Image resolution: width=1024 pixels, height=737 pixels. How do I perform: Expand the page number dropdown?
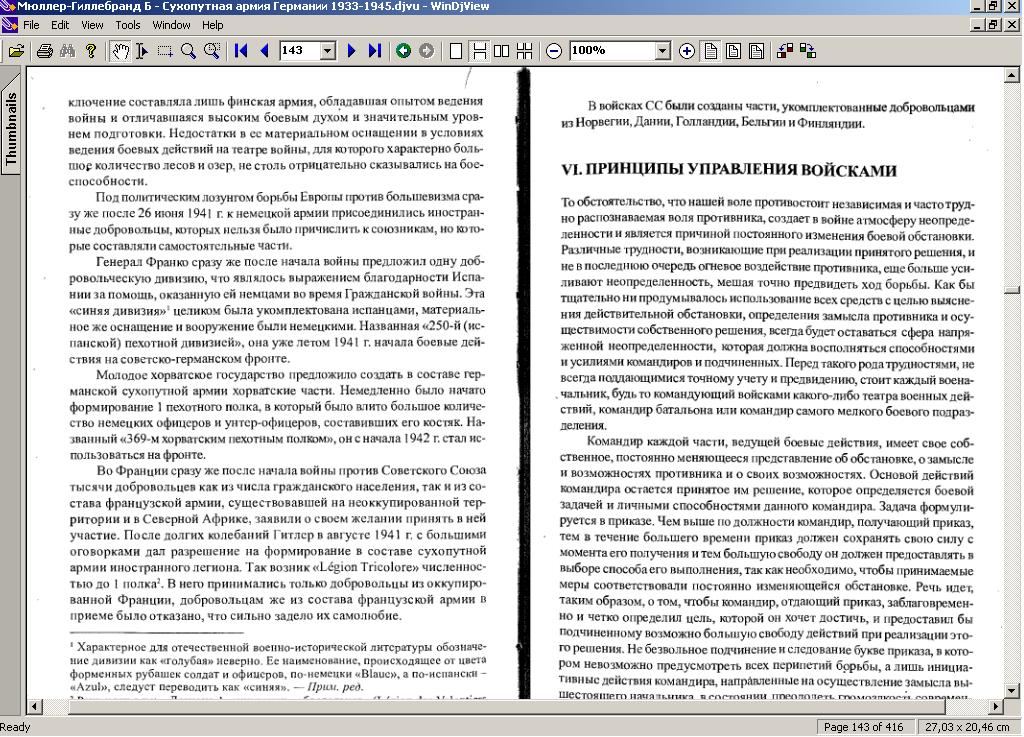pos(327,51)
